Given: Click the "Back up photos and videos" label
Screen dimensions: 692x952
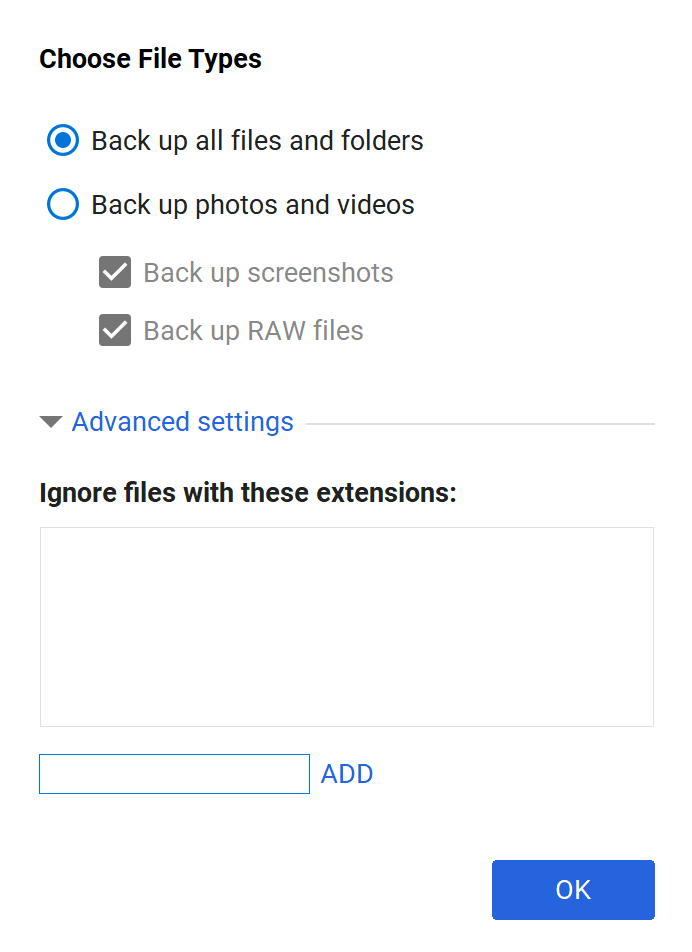Looking at the screenshot, I should (252, 205).
